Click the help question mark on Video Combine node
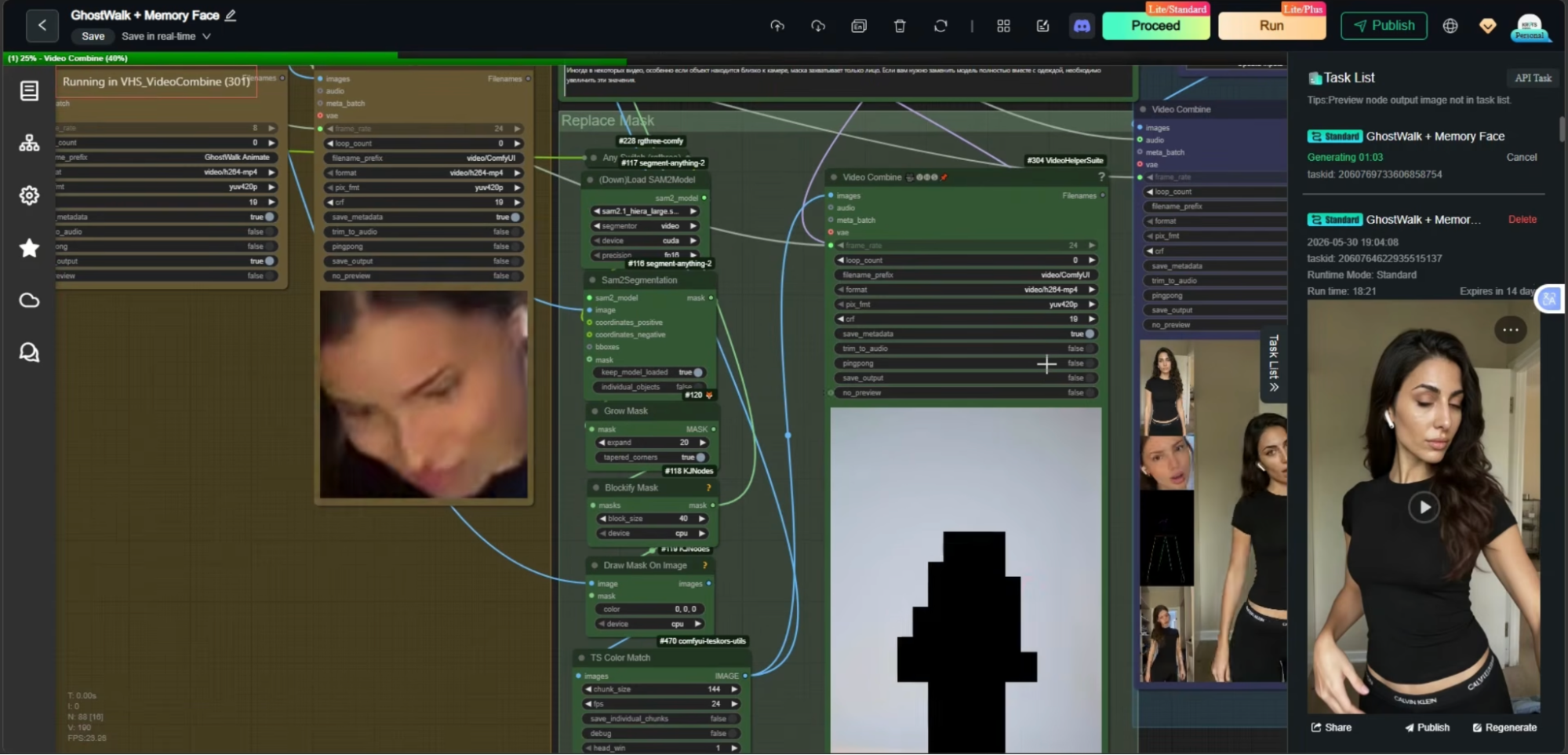1568x755 pixels. pyautogui.click(x=1101, y=177)
